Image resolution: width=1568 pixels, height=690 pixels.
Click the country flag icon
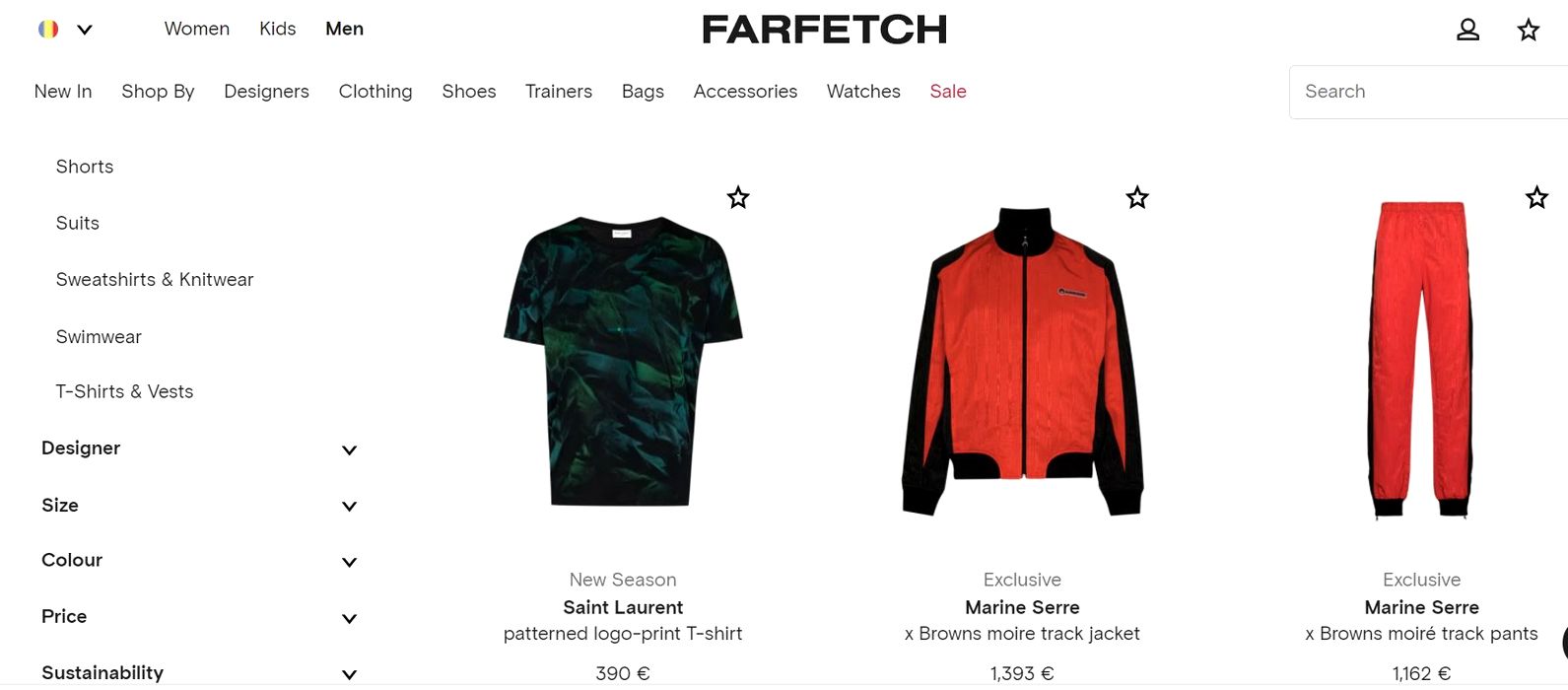[x=48, y=30]
